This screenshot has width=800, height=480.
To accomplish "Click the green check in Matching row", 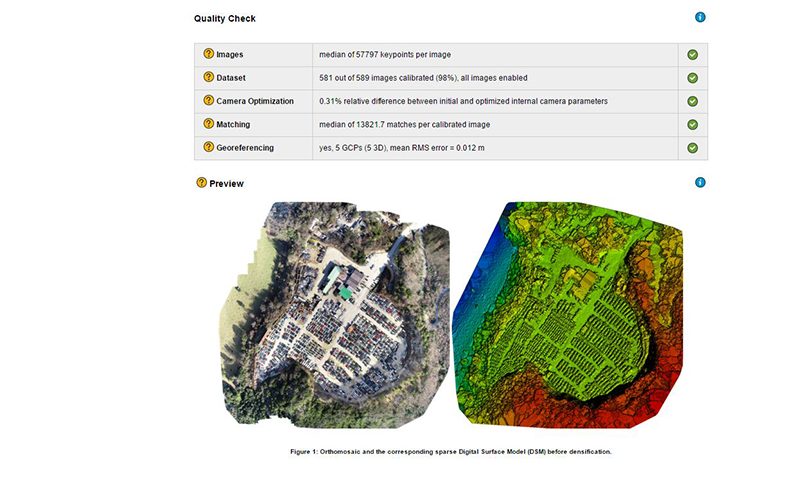I will click(692, 124).
